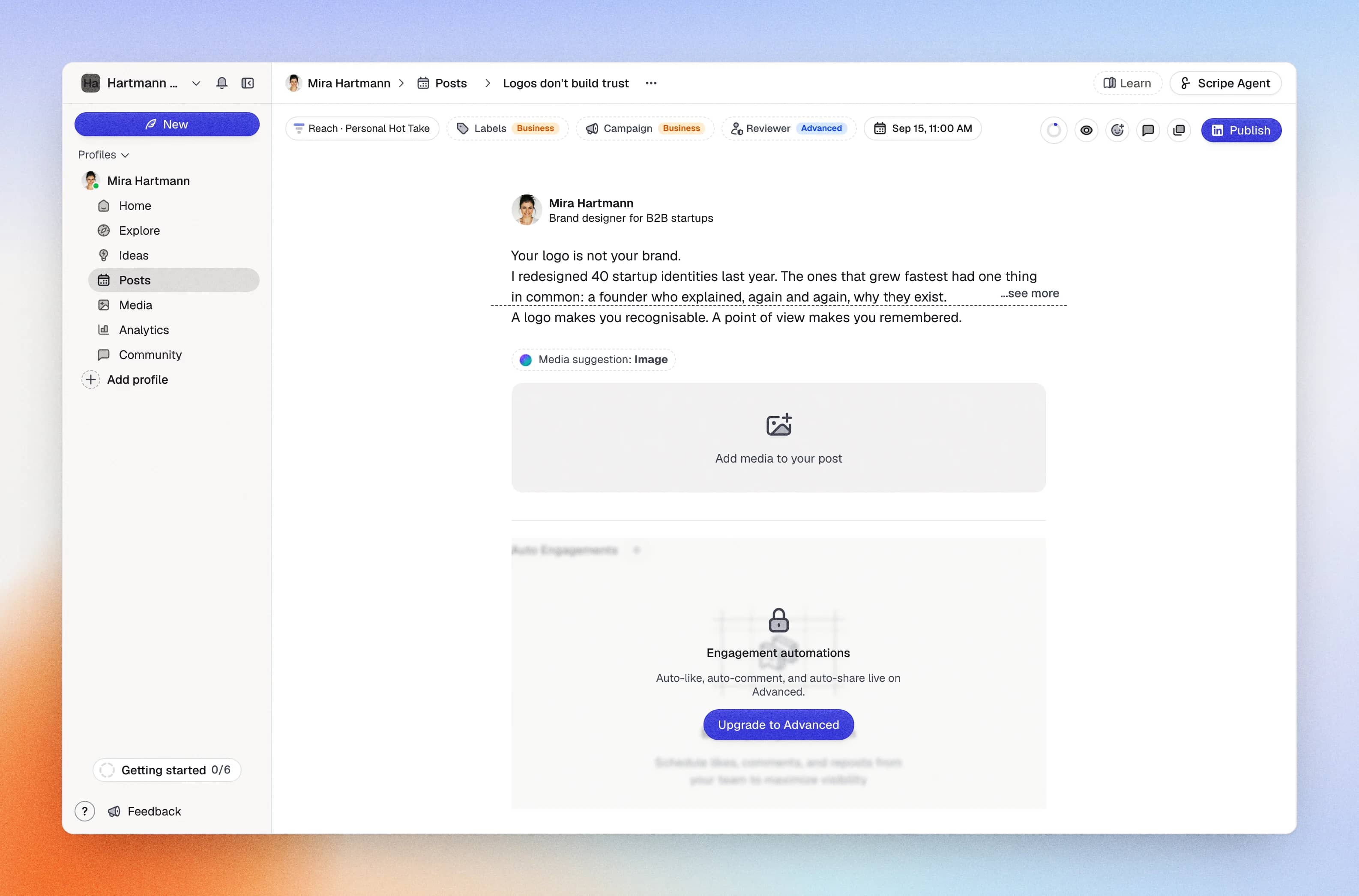Launch Scripe Agent
Viewport: 1359px width, 896px height.
(1225, 83)
